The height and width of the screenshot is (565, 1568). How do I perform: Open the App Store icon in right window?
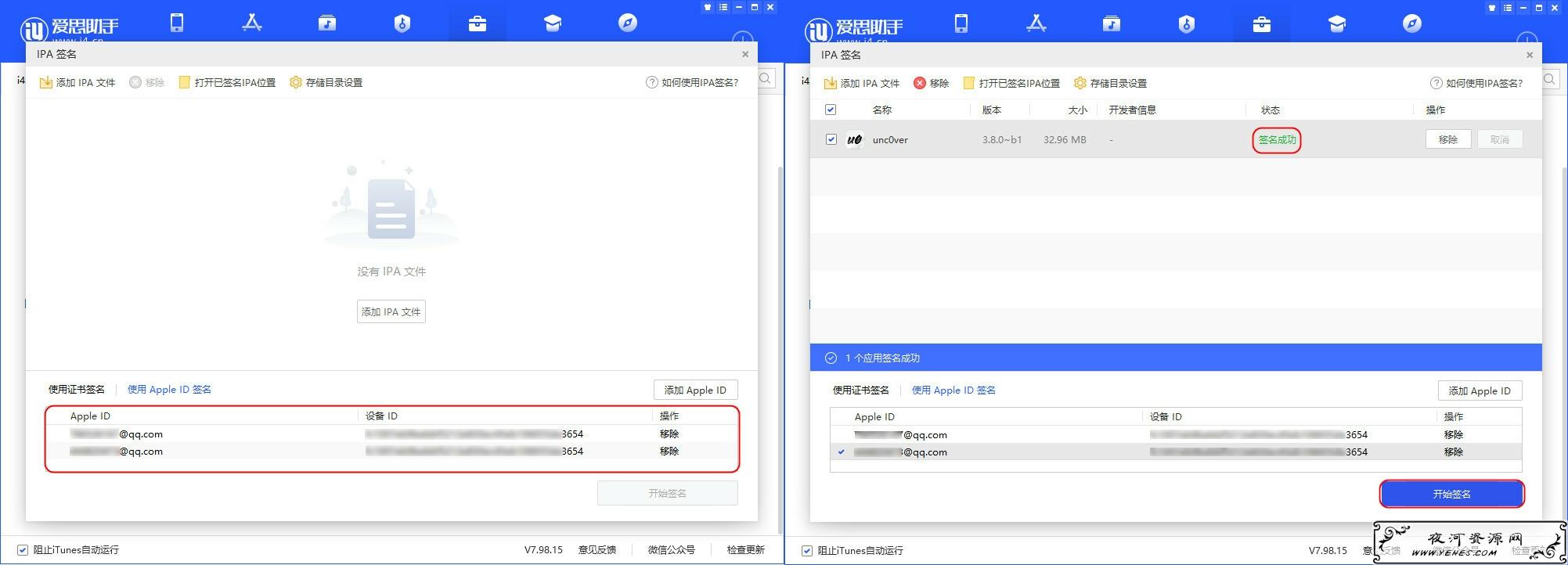click(1036, 23)
